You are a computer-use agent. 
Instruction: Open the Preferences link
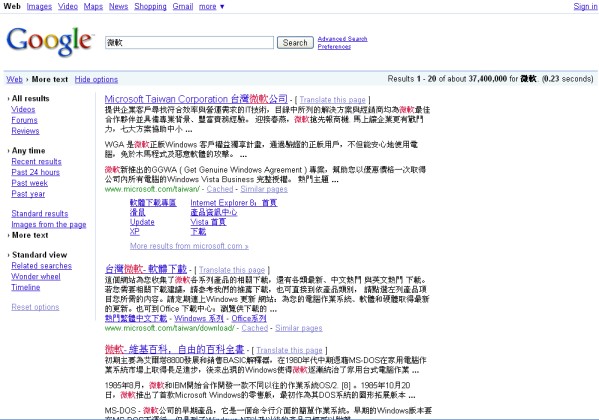pyautogui.click(x=334, y=47)
